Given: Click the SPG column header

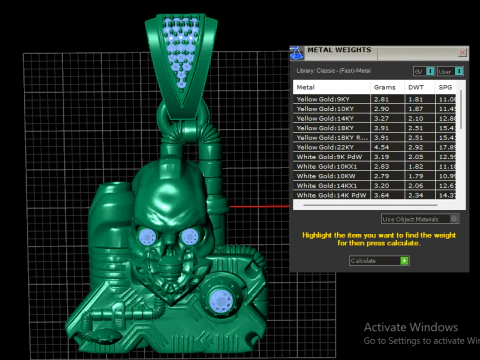Looking at the screenshot, I should point(446,87).
